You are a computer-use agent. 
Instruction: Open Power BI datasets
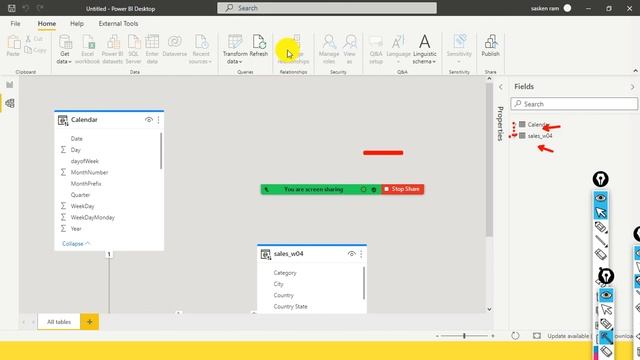(113, 49)
